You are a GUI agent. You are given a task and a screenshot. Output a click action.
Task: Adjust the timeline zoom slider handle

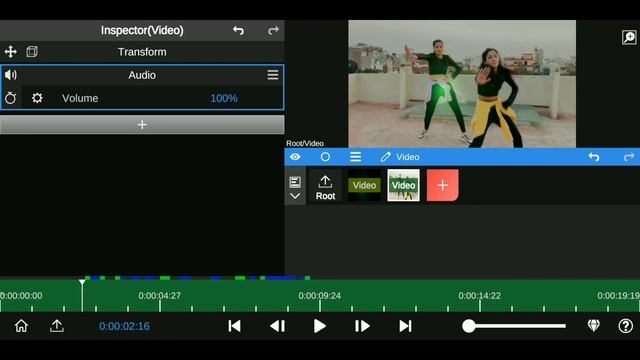(469, 326)
